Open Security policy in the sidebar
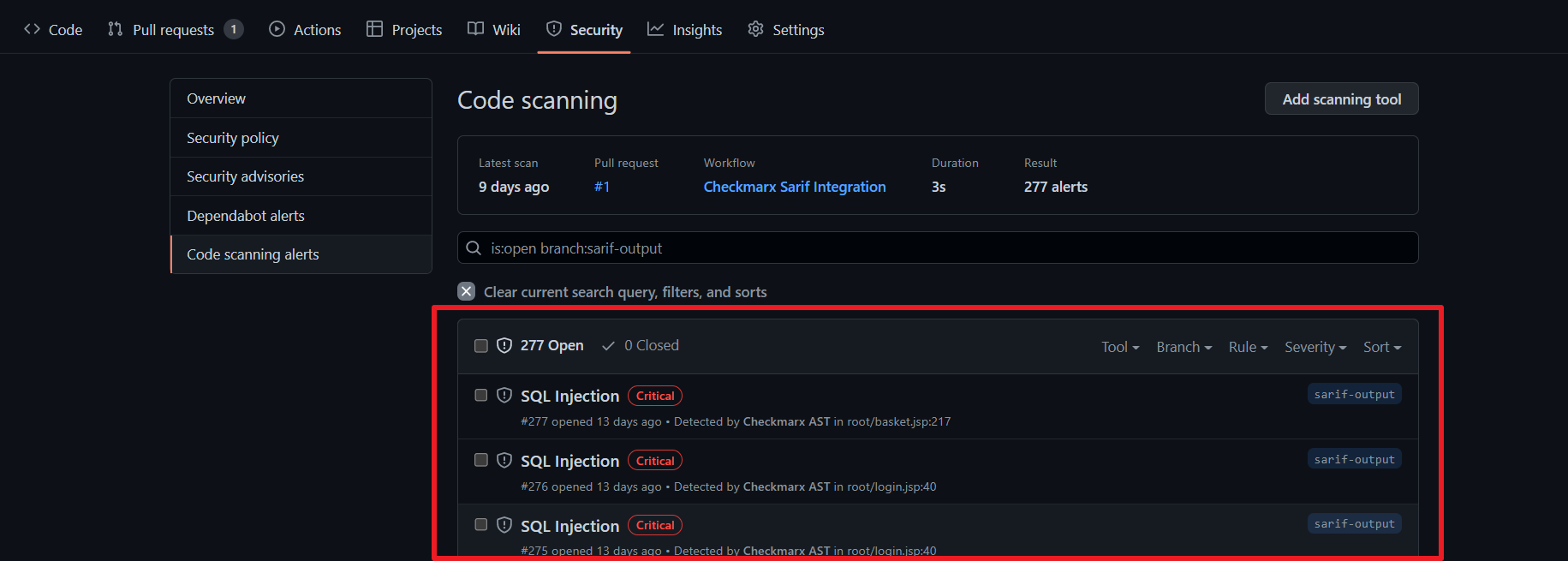This screenshot has height=561, width=1568. point(301,138)
